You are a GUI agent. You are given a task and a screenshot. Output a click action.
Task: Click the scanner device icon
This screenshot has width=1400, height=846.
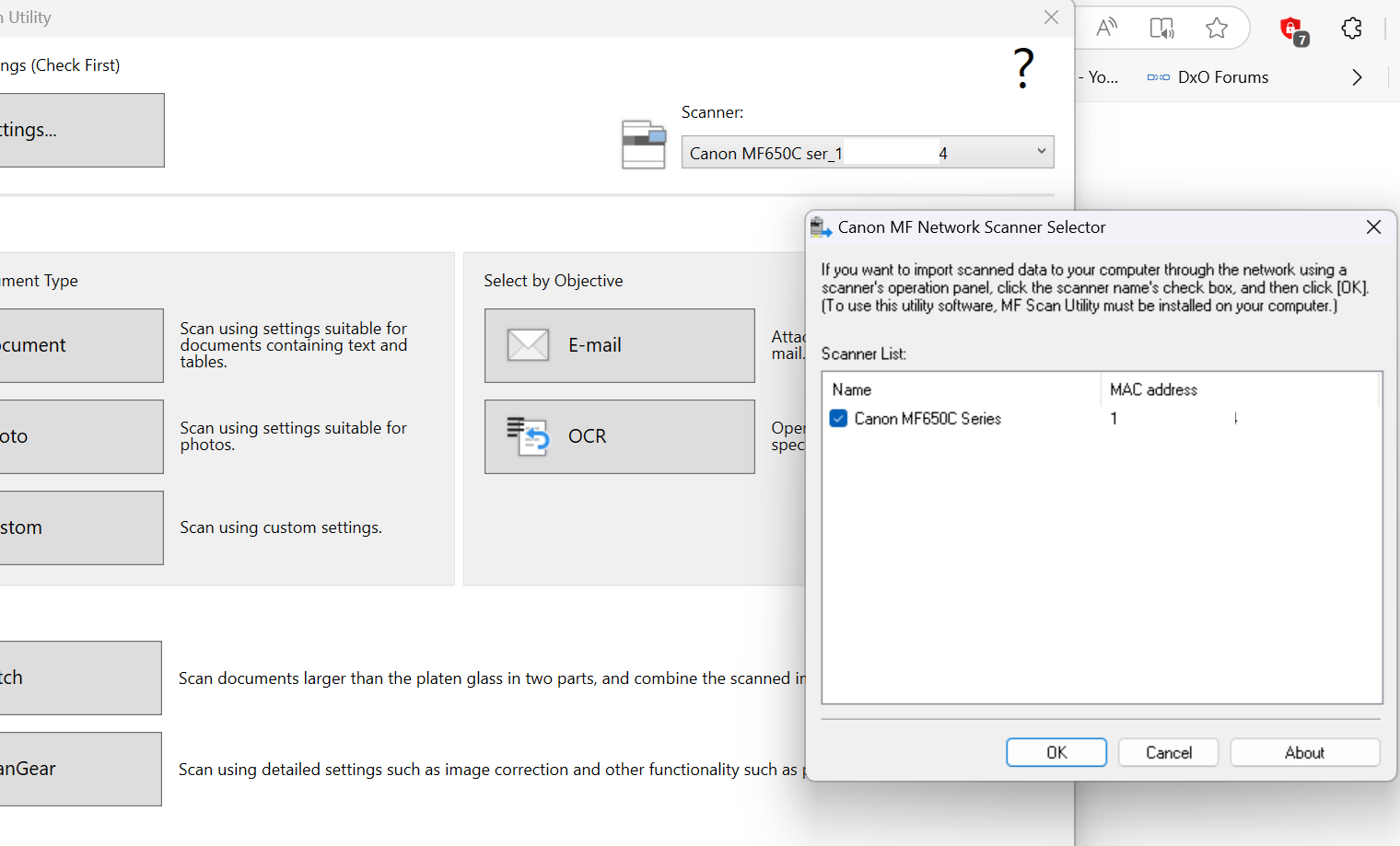pyautogui.click(x=643, y=145)
